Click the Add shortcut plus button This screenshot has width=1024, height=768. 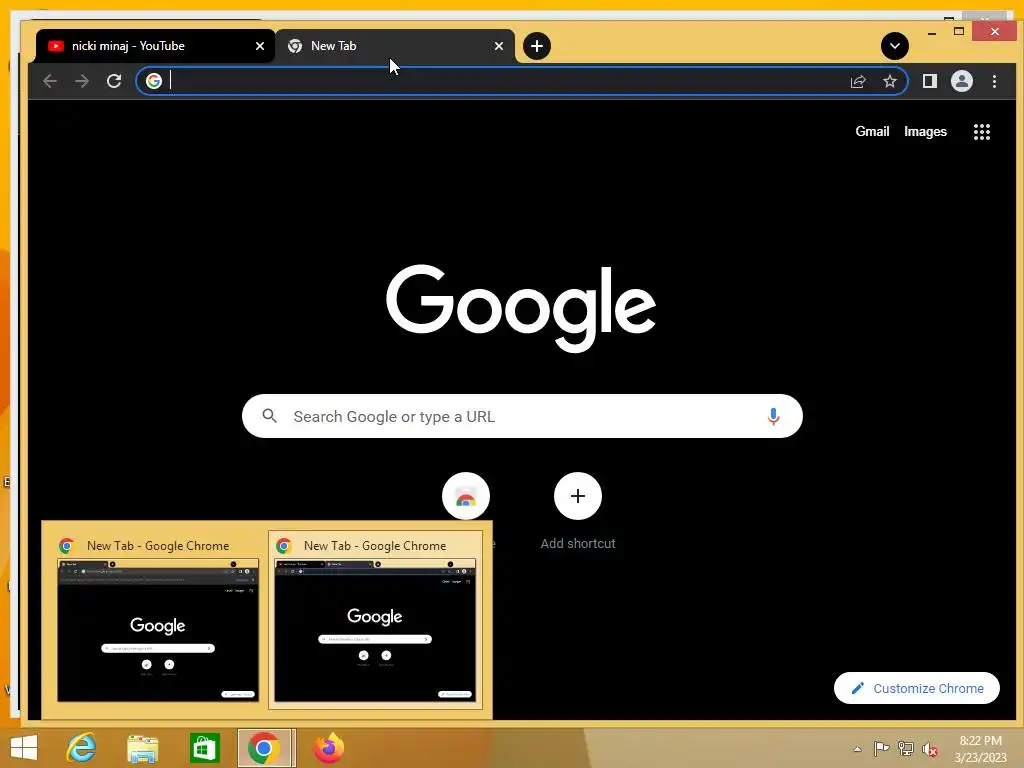pyautogui.click(x=578, y=496)
